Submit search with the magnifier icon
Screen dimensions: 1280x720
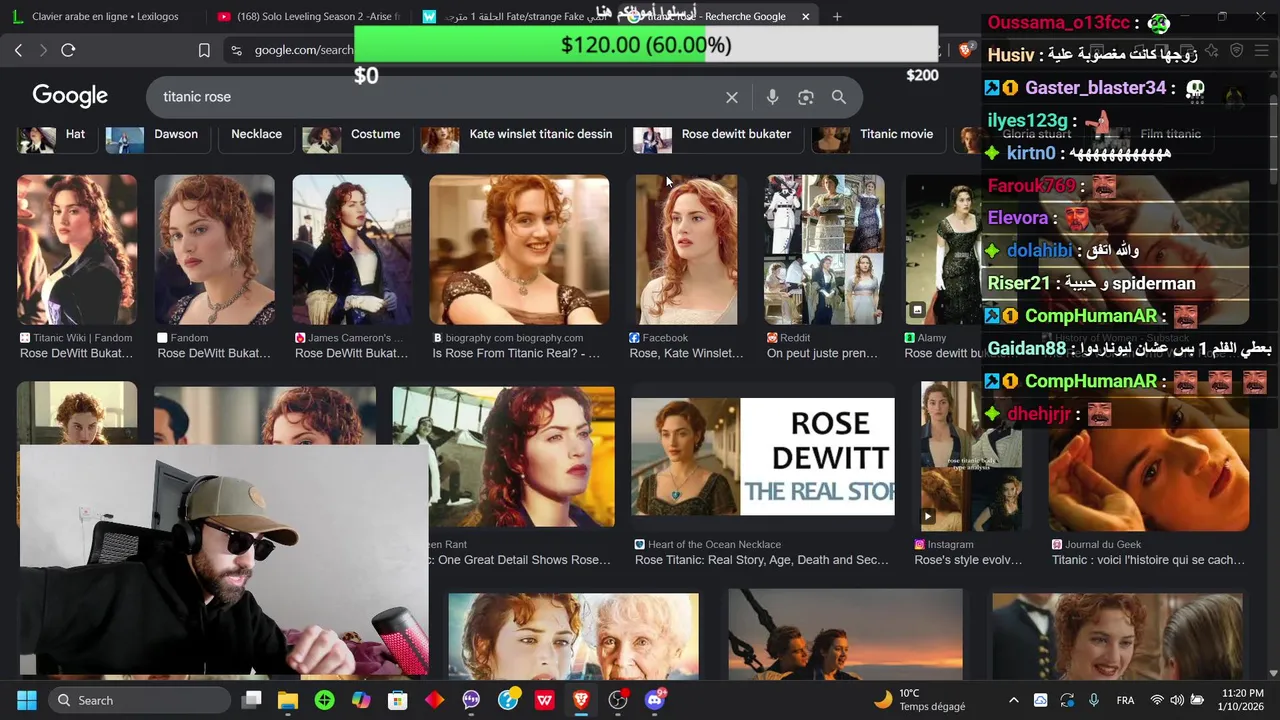pos(839,97)
